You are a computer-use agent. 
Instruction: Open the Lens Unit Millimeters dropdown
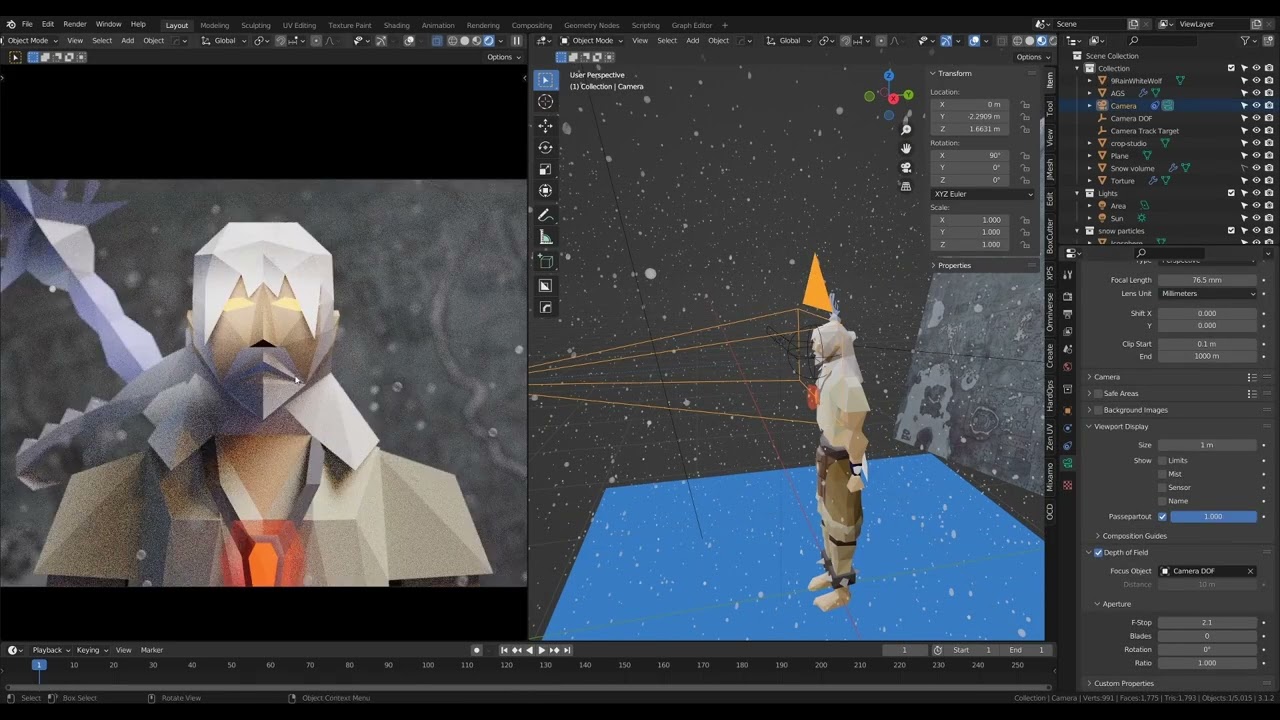click(x=1207, y=293)
